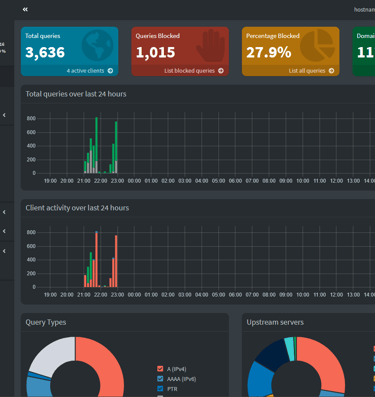Click the 27.9% percentage blocked value

click(269, 52)
